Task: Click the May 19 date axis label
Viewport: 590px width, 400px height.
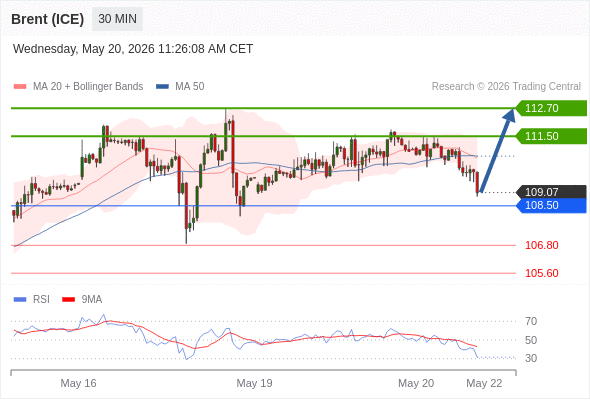Action: click(254, 383)
